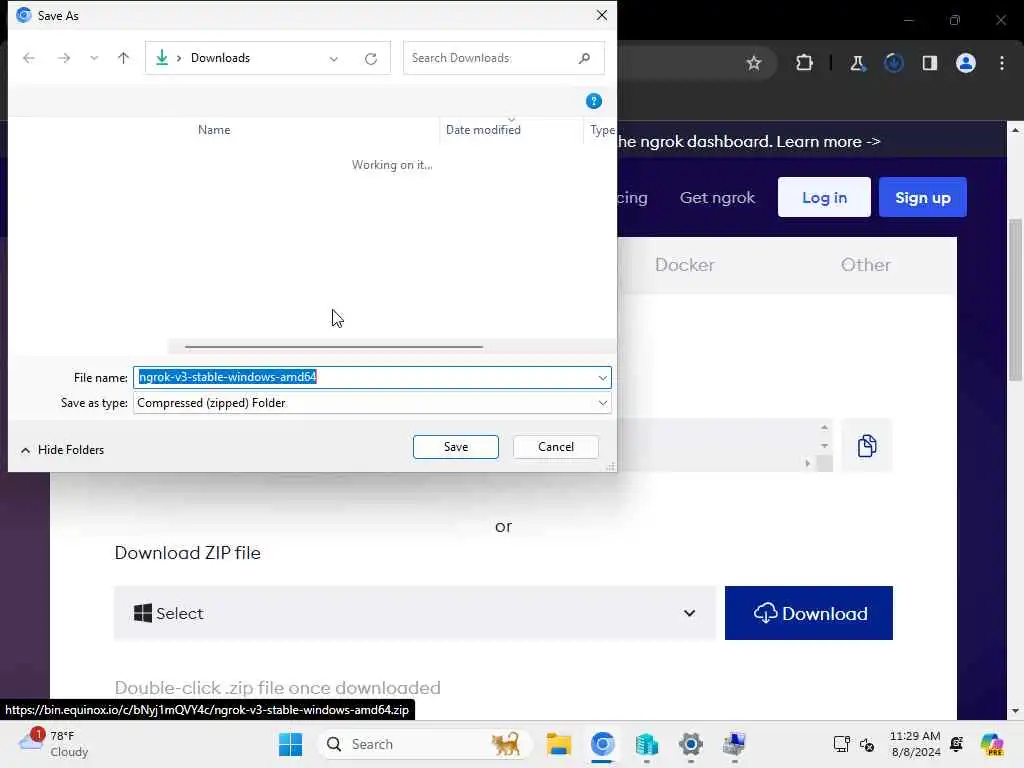Click the blue Download button

point(808,613)
